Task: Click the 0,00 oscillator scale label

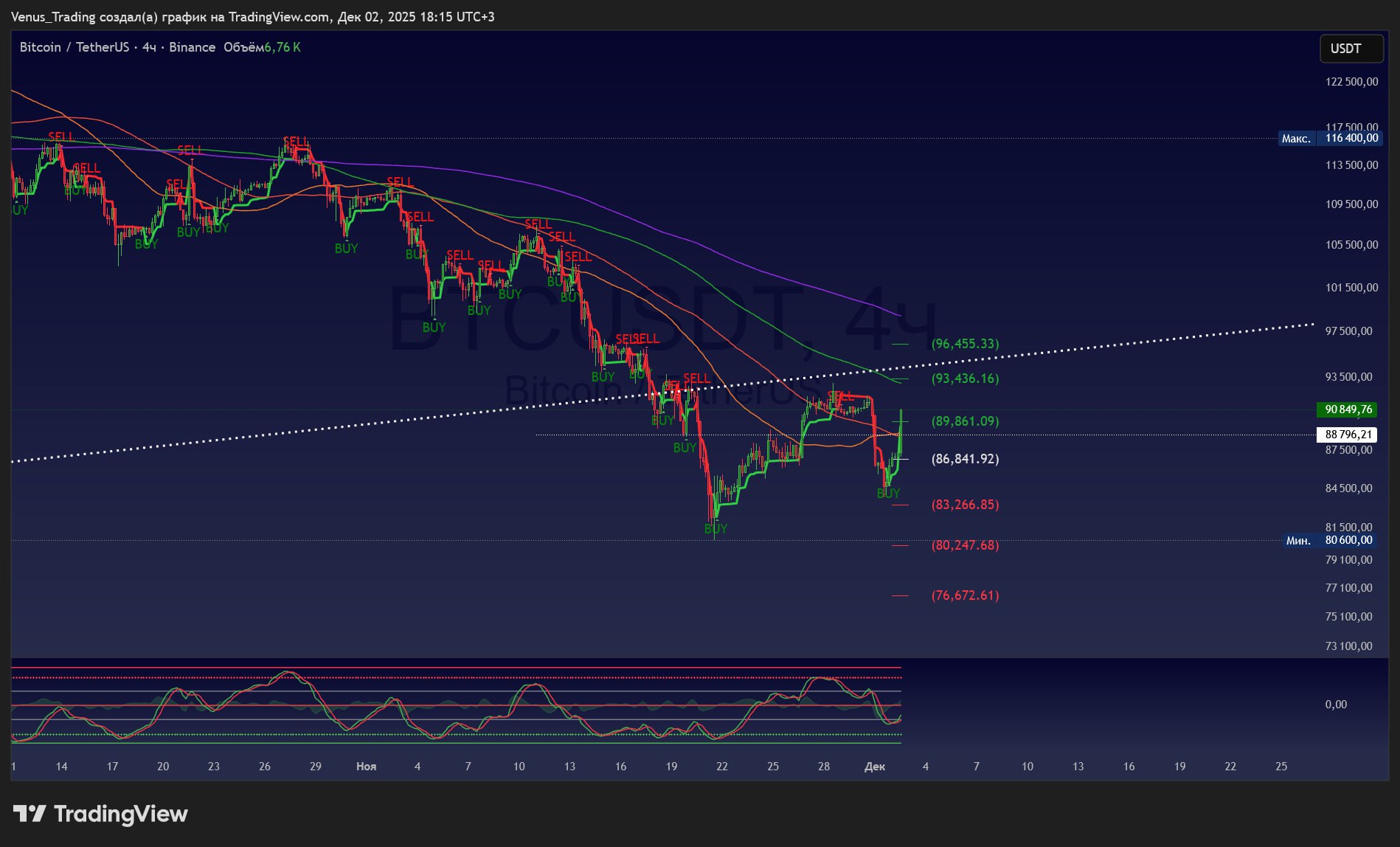Action: (1335, 705)
